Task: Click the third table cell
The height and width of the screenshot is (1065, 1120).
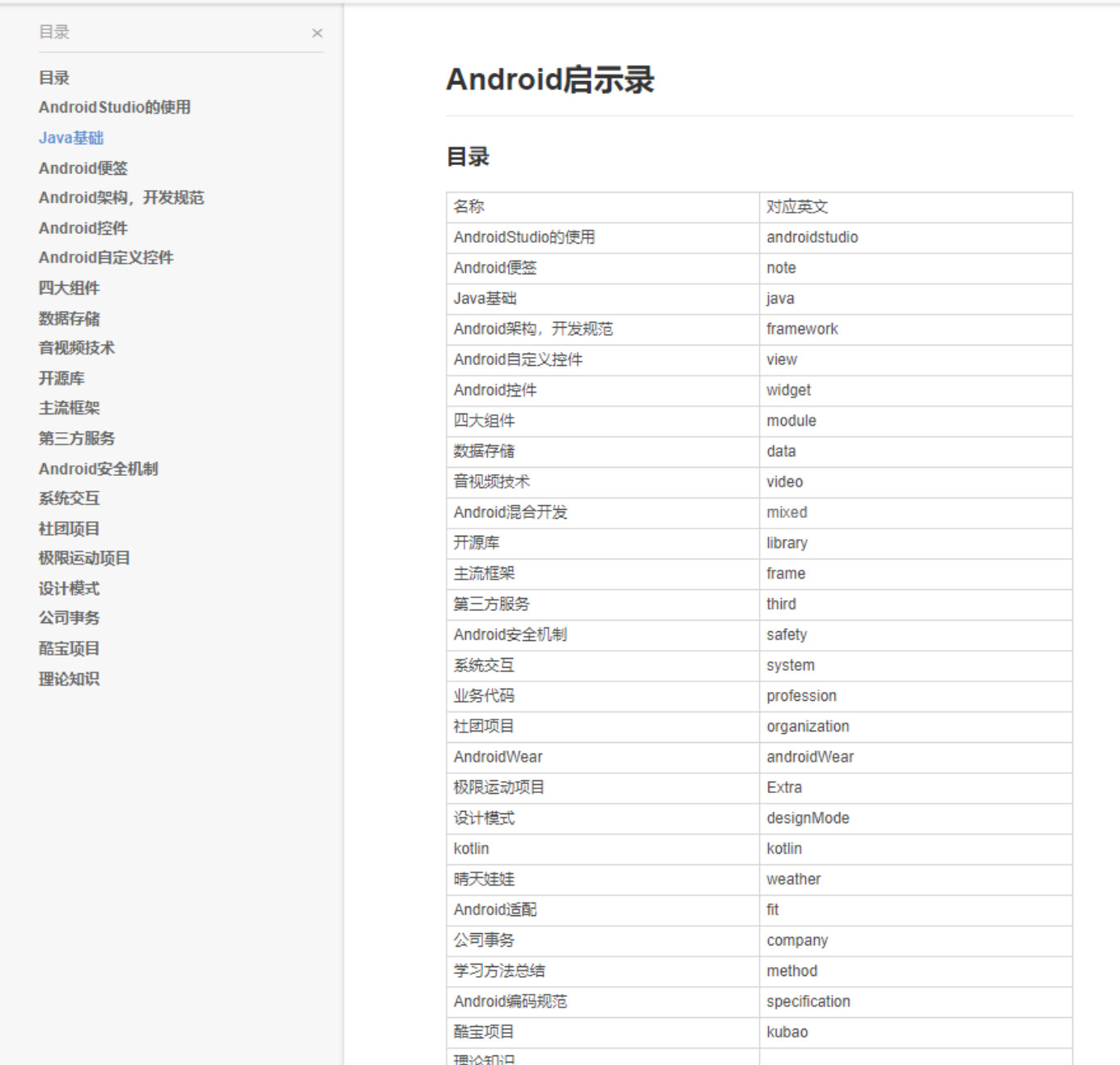Action: tap(916, 605)
